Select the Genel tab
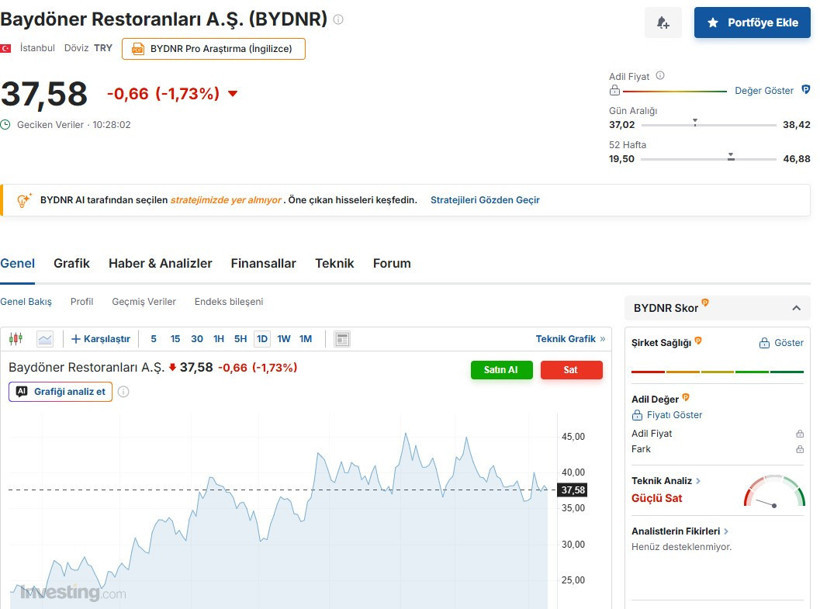The width and height of the screenshot is (820, 609). pos(17,263)
